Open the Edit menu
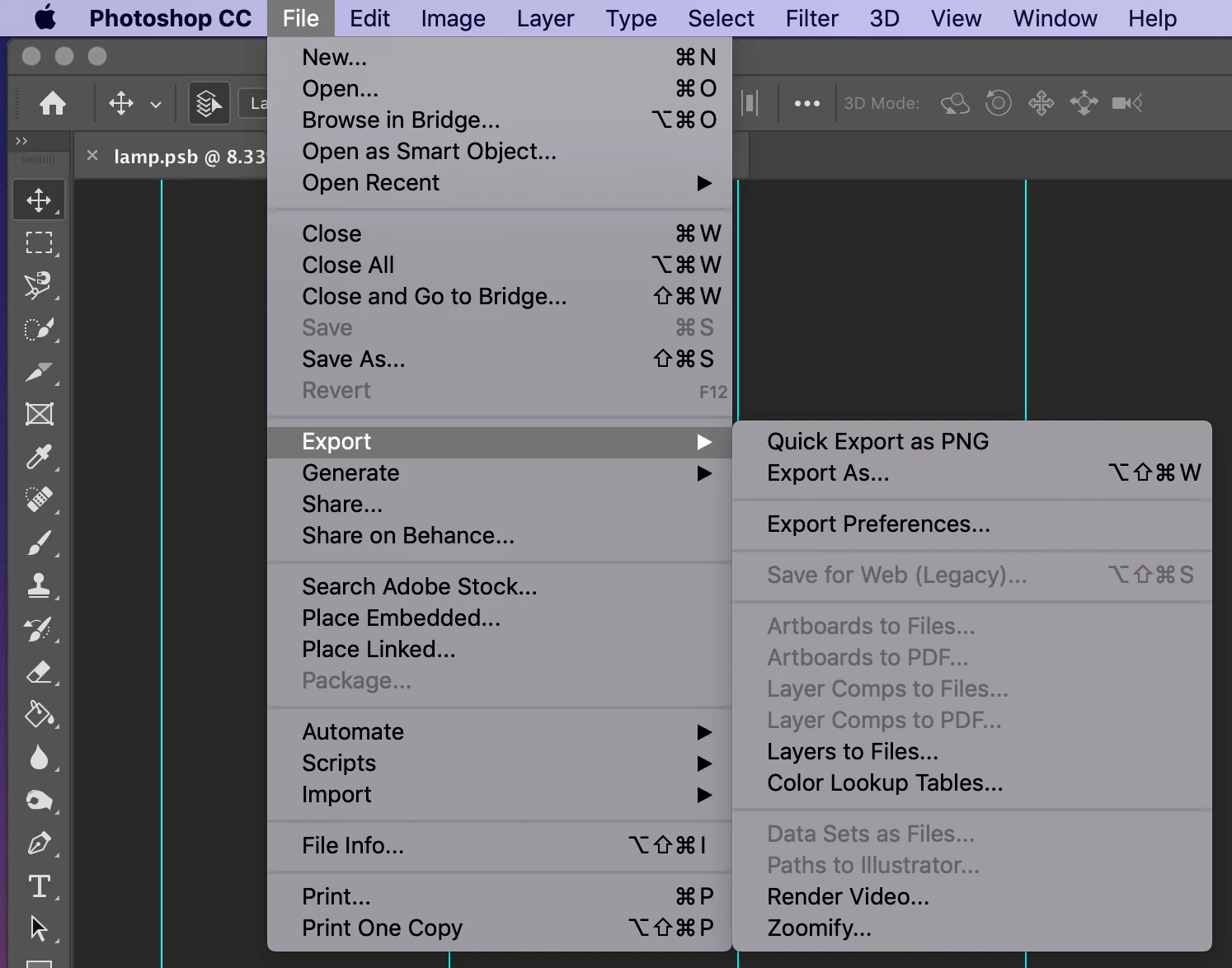The width and height of the screenshot is (1232, 968). (x=369, y=18)
